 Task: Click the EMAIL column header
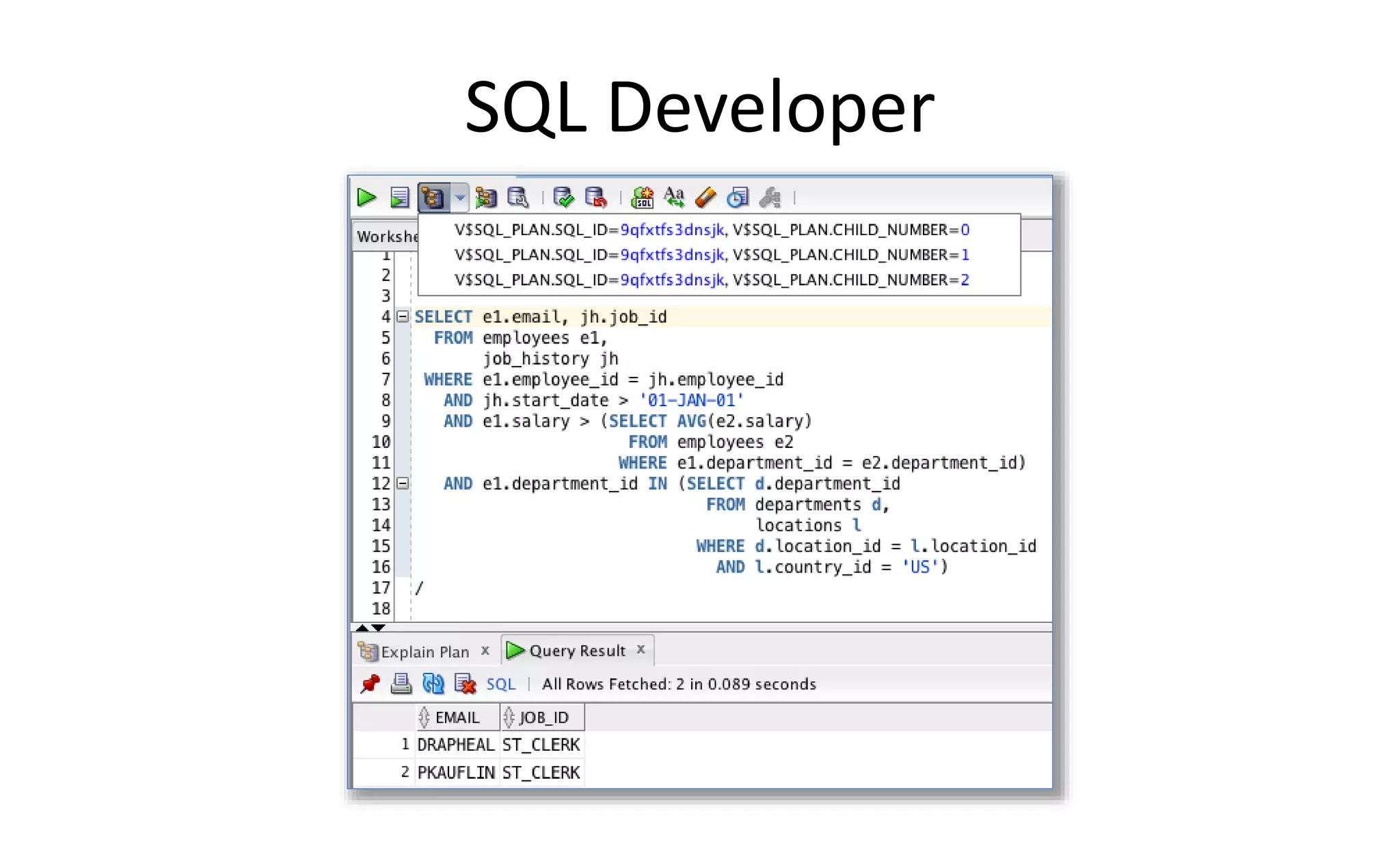tap(457, 717)
